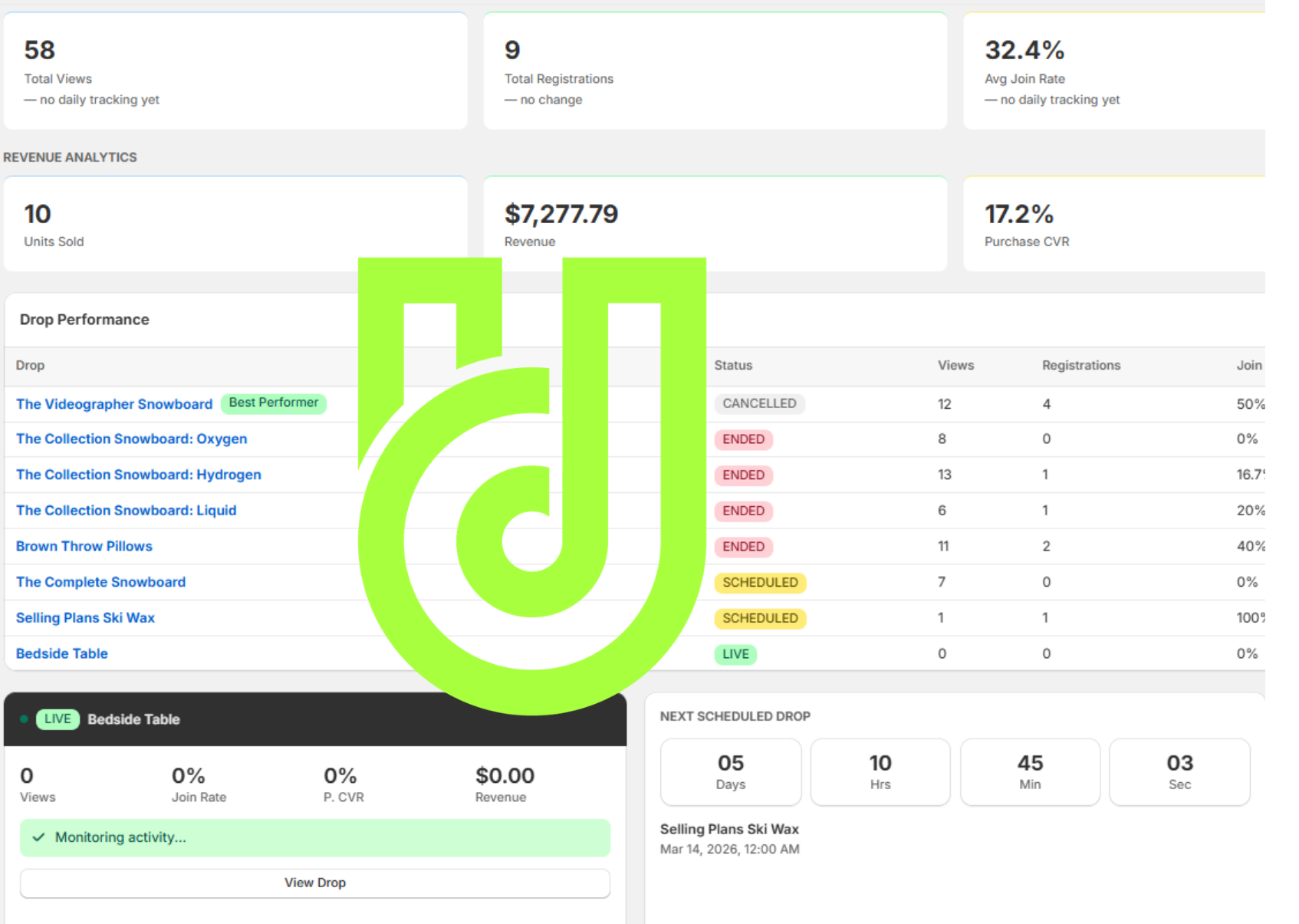Open The Collection Snowboard: Oxygen link

pyautogui.click(x=132, y=439)
